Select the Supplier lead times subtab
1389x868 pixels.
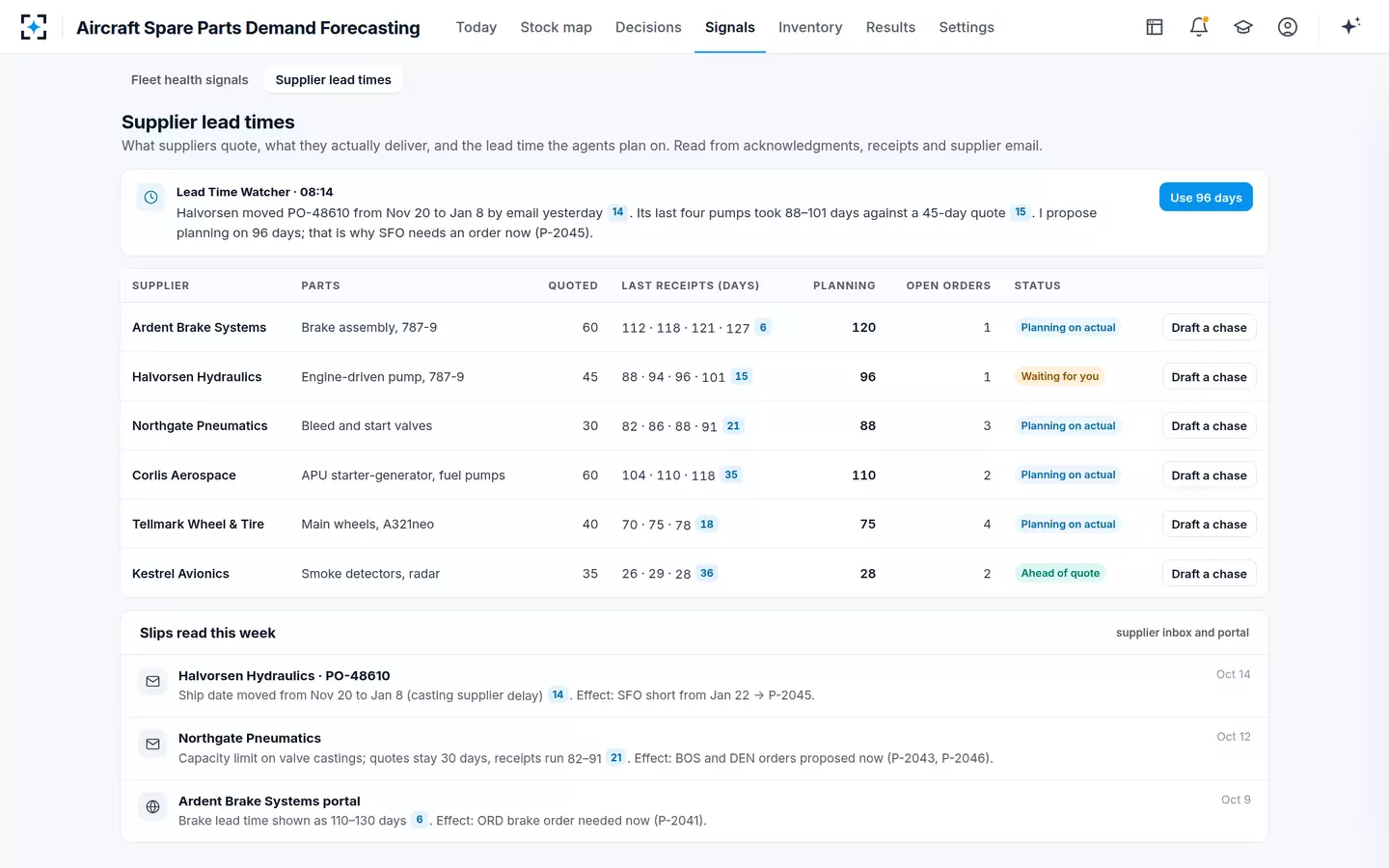[334, 80]
